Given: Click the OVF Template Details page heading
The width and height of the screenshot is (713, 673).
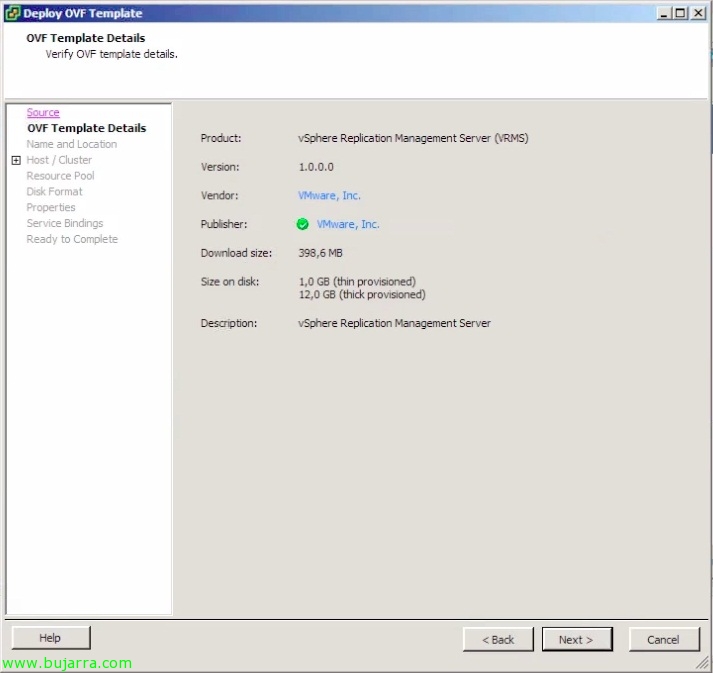Looking at the screenshot, I should click(85, 38).
